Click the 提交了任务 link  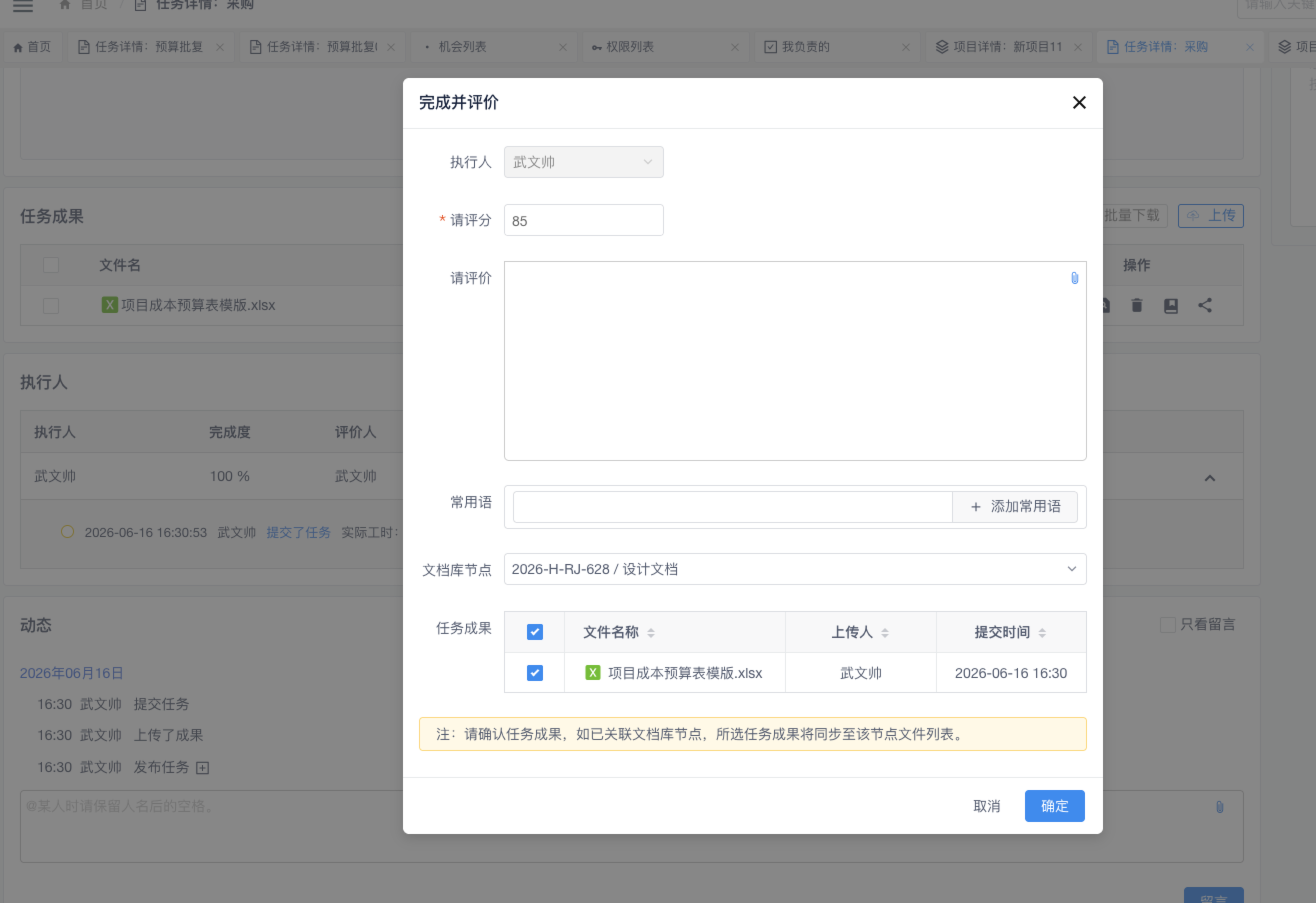click(298, 533)
